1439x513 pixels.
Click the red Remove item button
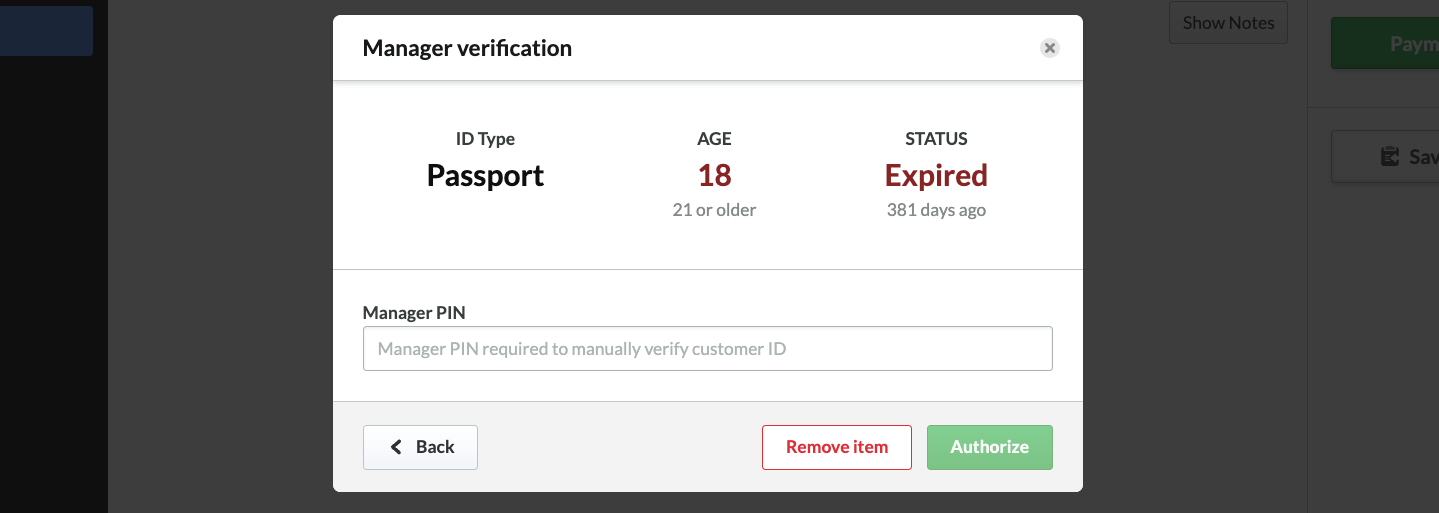(836, 447)
